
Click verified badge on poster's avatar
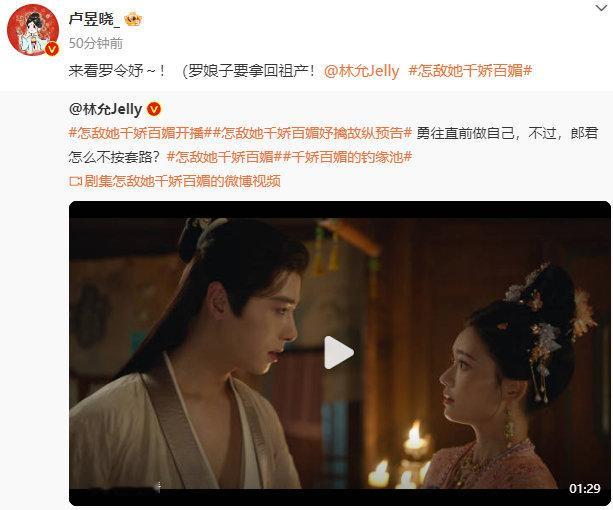[52, 49]
